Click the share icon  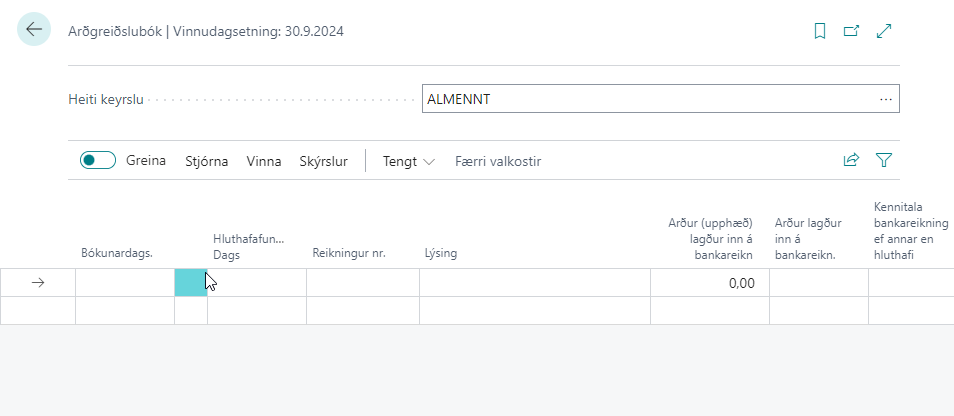point(851,160)
